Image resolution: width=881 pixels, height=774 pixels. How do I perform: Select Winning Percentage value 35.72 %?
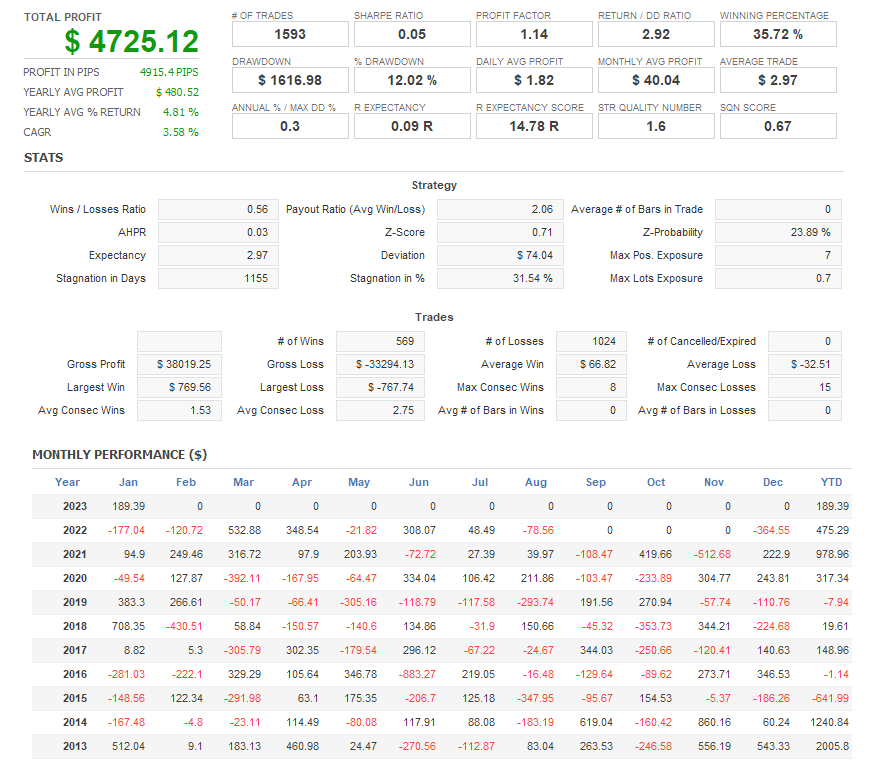point(778,34)
